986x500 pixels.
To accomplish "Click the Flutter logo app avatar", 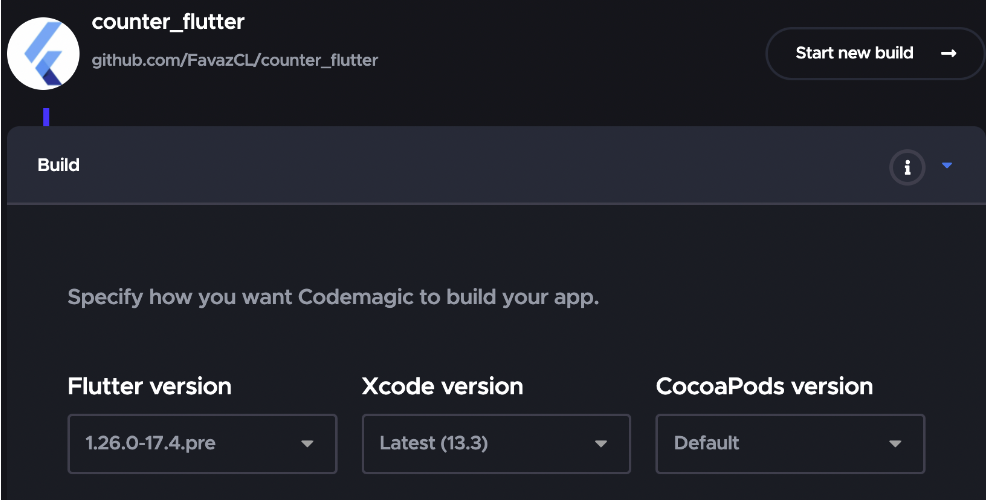I will 43,53.
